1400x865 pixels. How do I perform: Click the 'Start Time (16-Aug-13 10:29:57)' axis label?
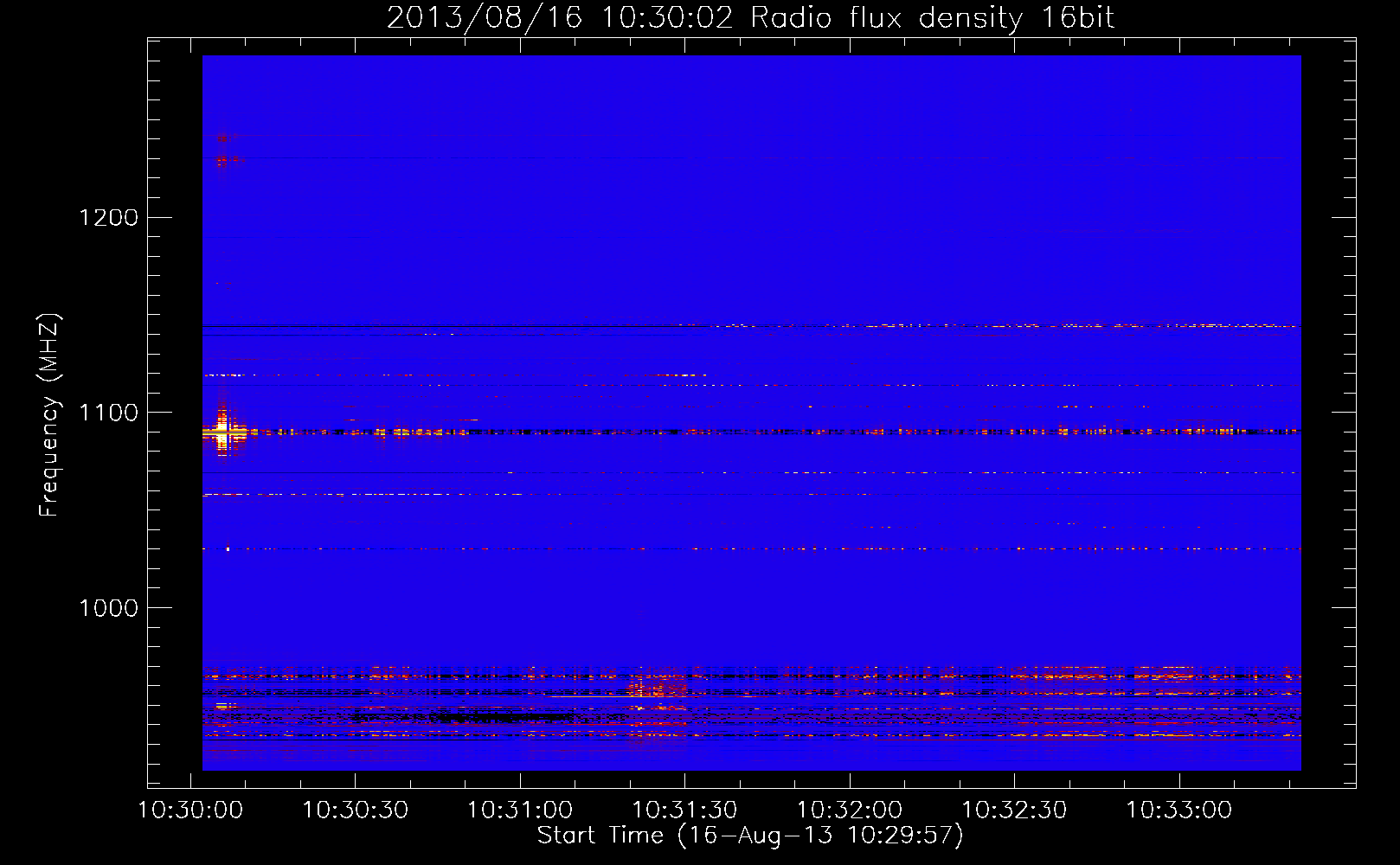(750, 836)
